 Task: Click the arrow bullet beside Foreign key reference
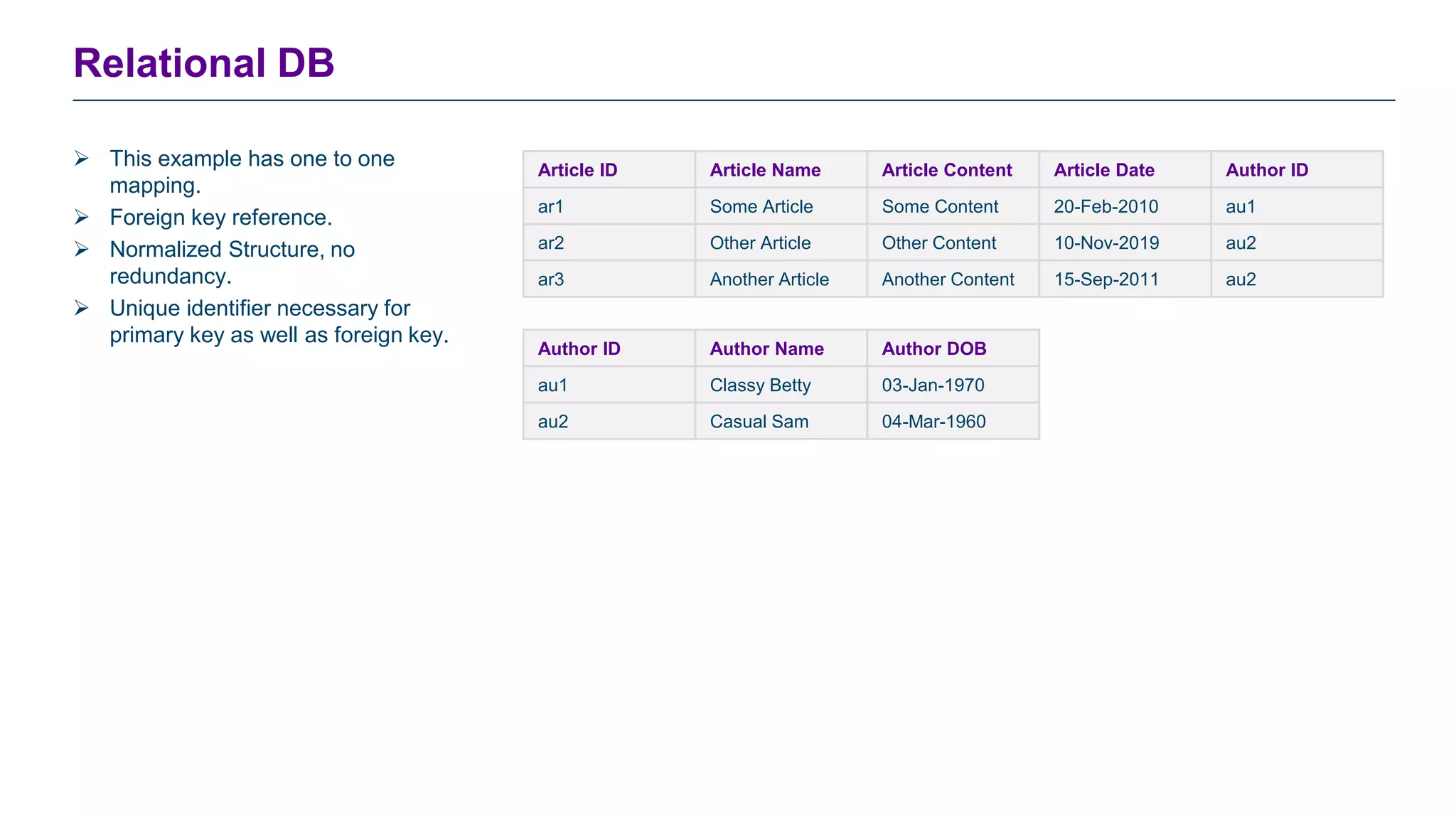(x=82, y=217)
